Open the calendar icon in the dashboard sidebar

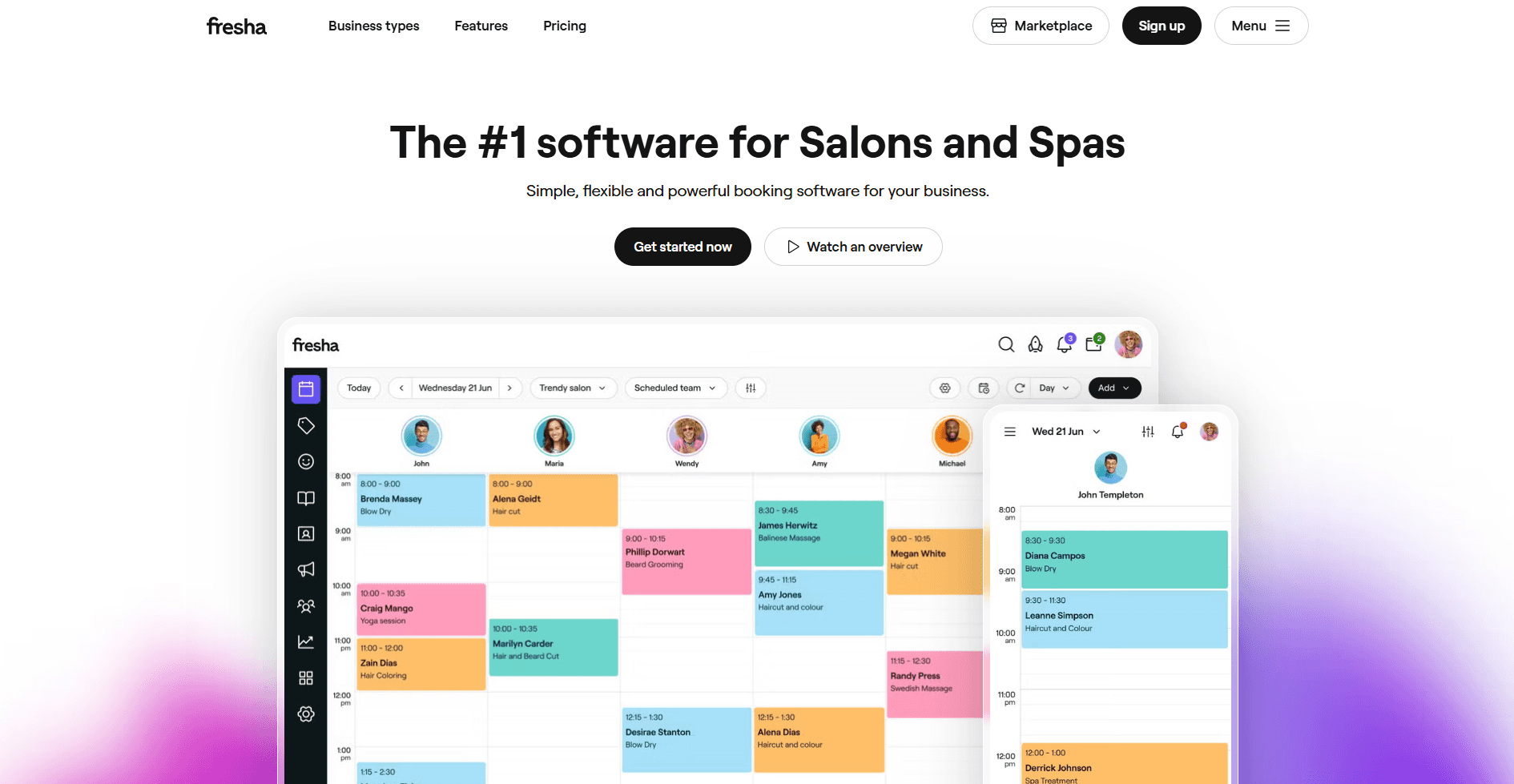coord(306,389)
